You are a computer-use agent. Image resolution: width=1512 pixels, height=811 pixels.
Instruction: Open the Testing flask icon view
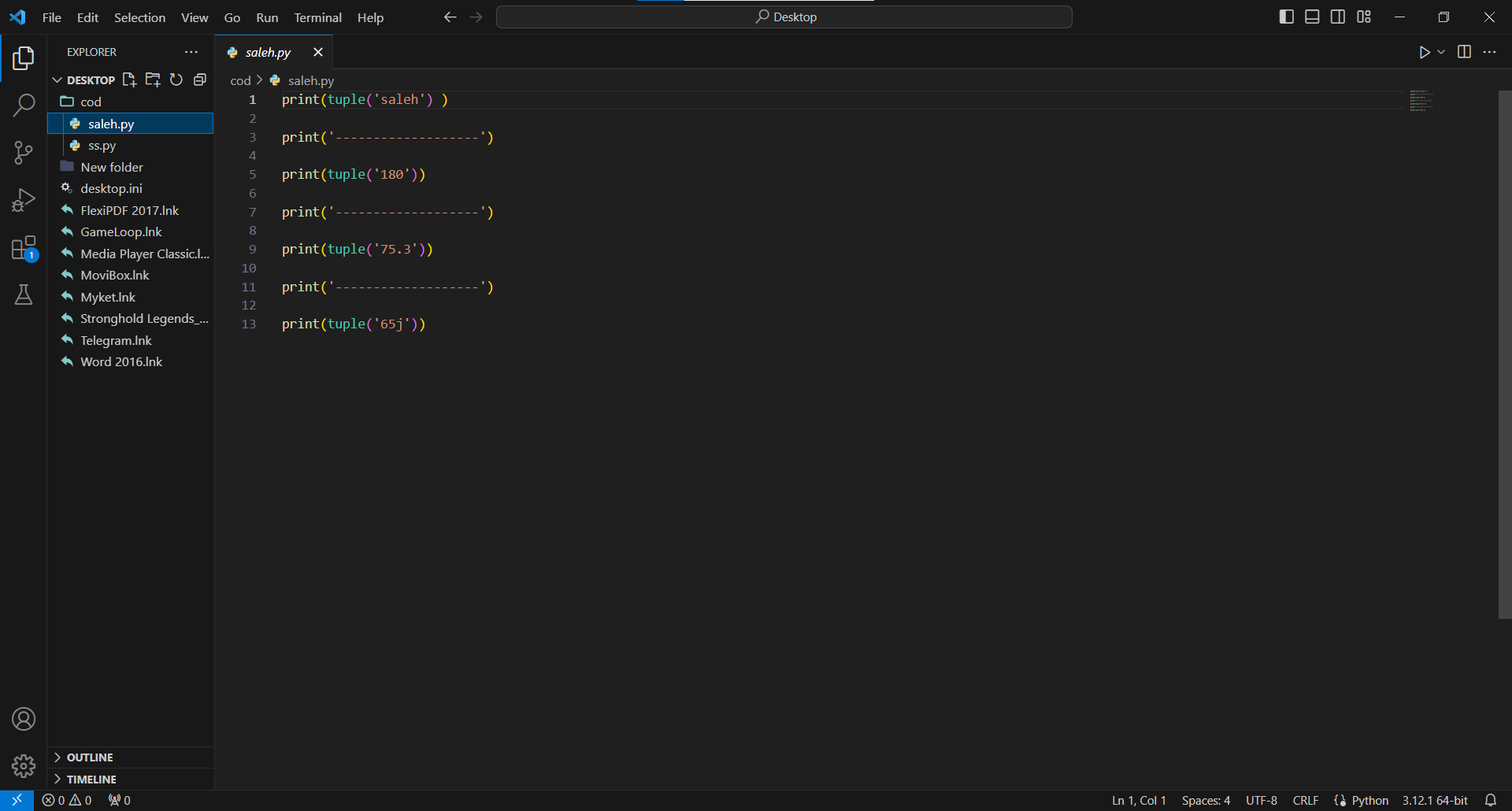click(x=24, y=295)
